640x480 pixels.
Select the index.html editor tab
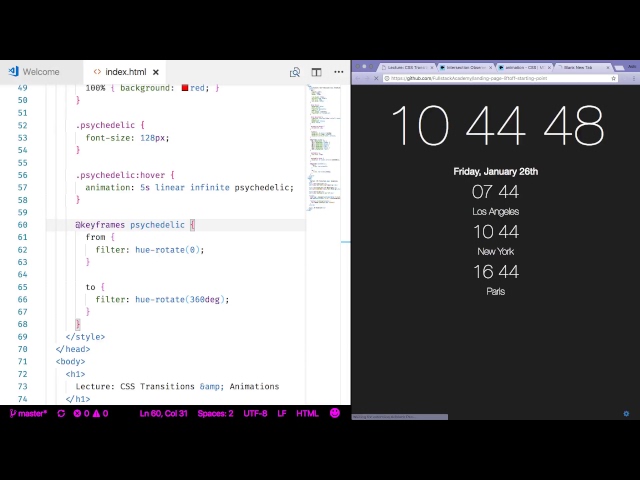pos(125,72)
